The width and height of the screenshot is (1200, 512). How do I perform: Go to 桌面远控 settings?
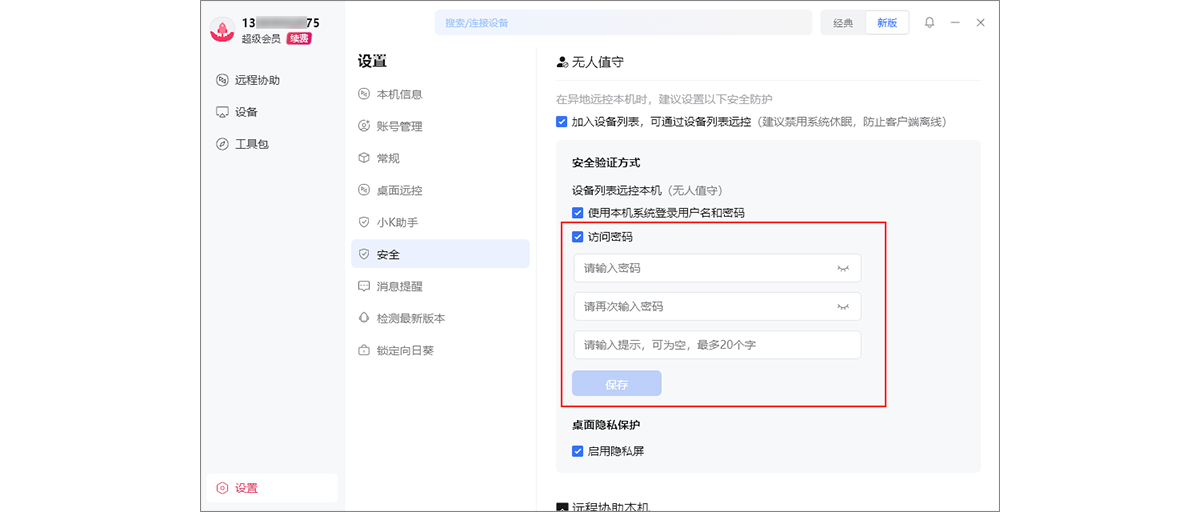pos(399,190)
